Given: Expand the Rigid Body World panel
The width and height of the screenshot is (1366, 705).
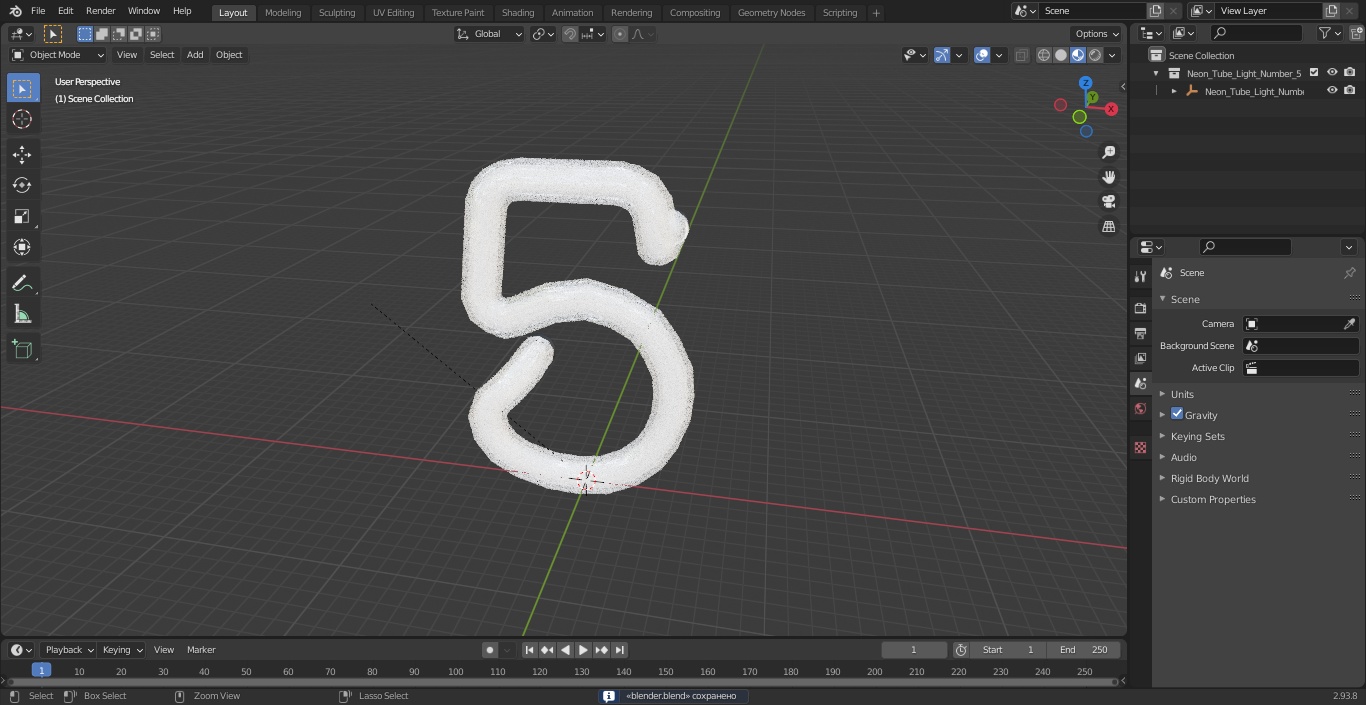Looking at the screenshot, I should click(1209, 478).
